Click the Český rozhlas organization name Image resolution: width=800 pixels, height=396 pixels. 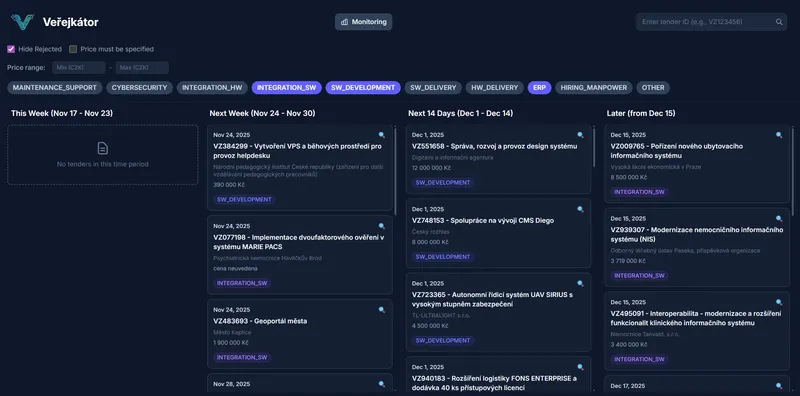pyautogui.click(x=431, y=232)
